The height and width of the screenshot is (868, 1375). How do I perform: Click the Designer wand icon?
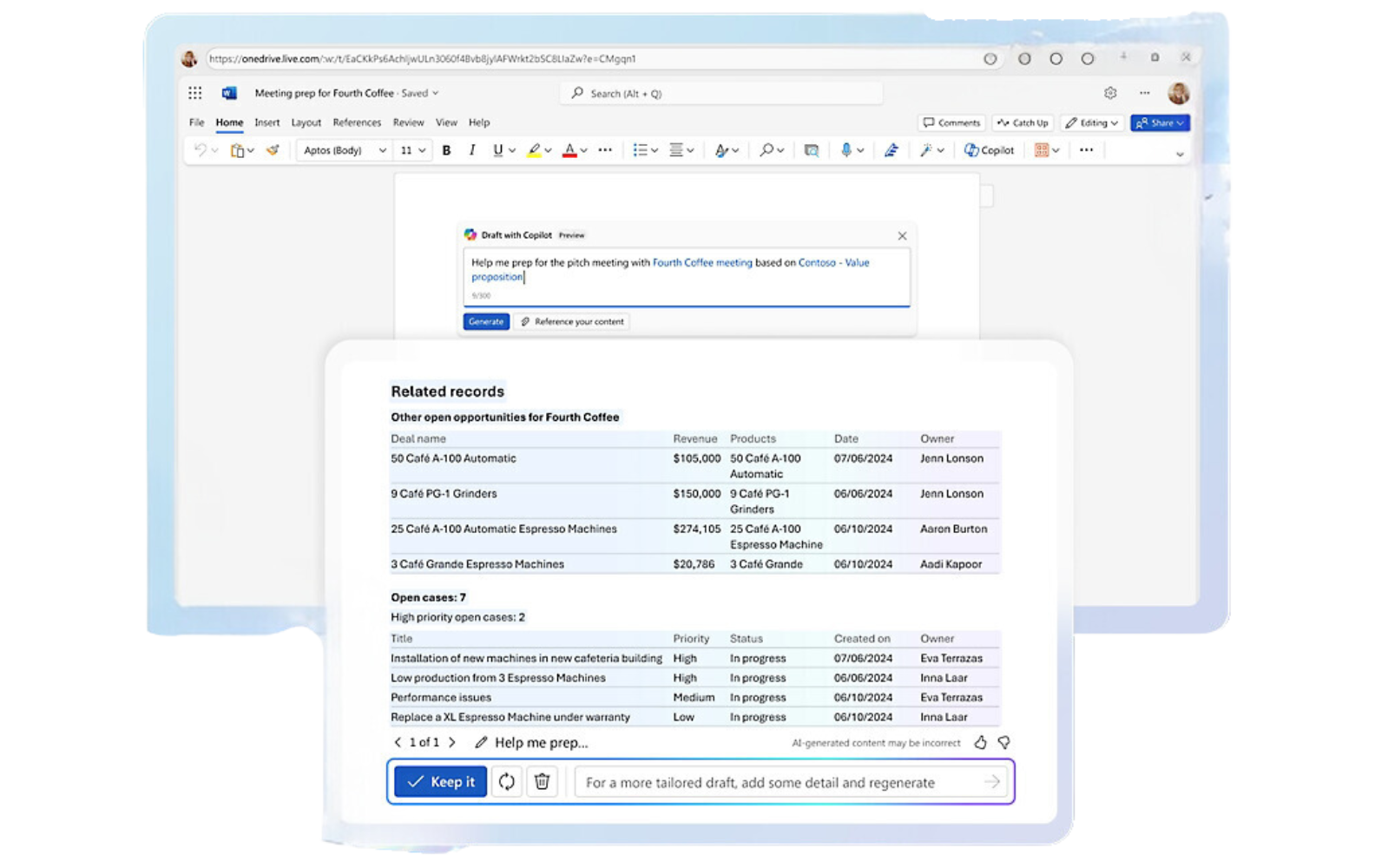pos(926,150)
